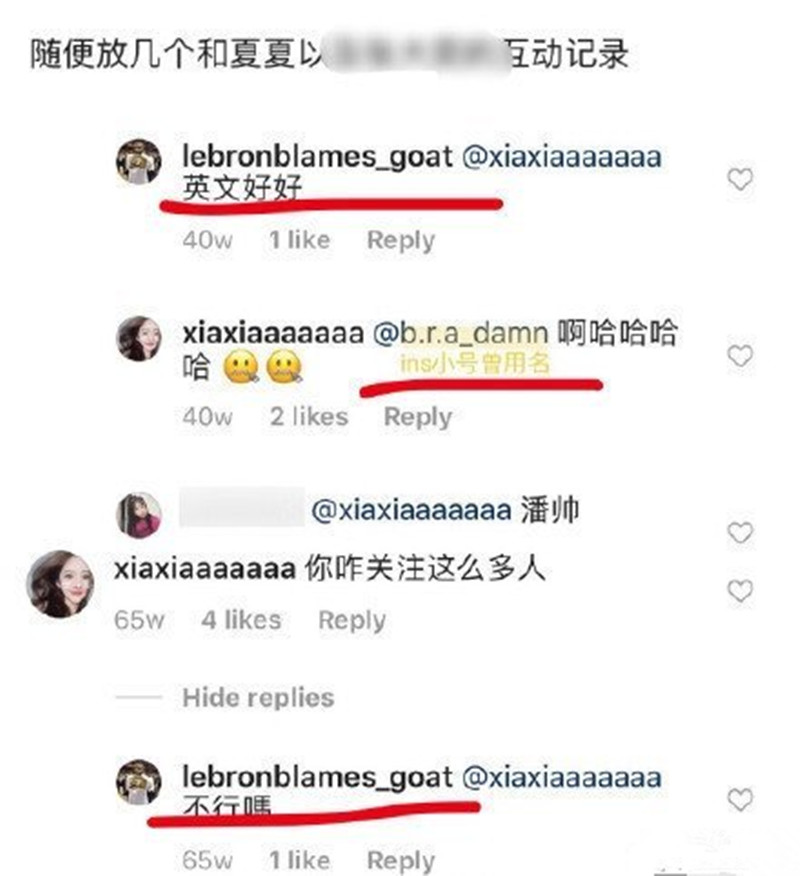Reply to the '英文好好' comment
The image size is (800, 876).
[x=401, y=241]
